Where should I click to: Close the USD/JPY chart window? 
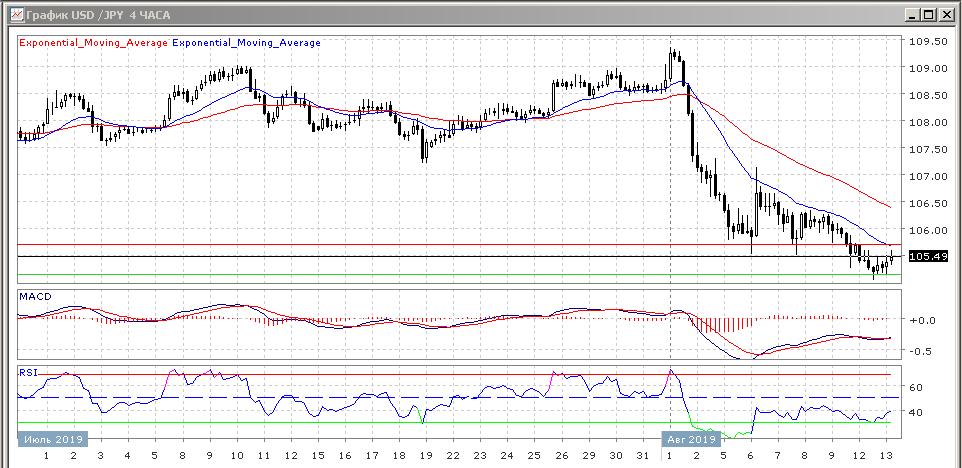(x=947, y=15)
